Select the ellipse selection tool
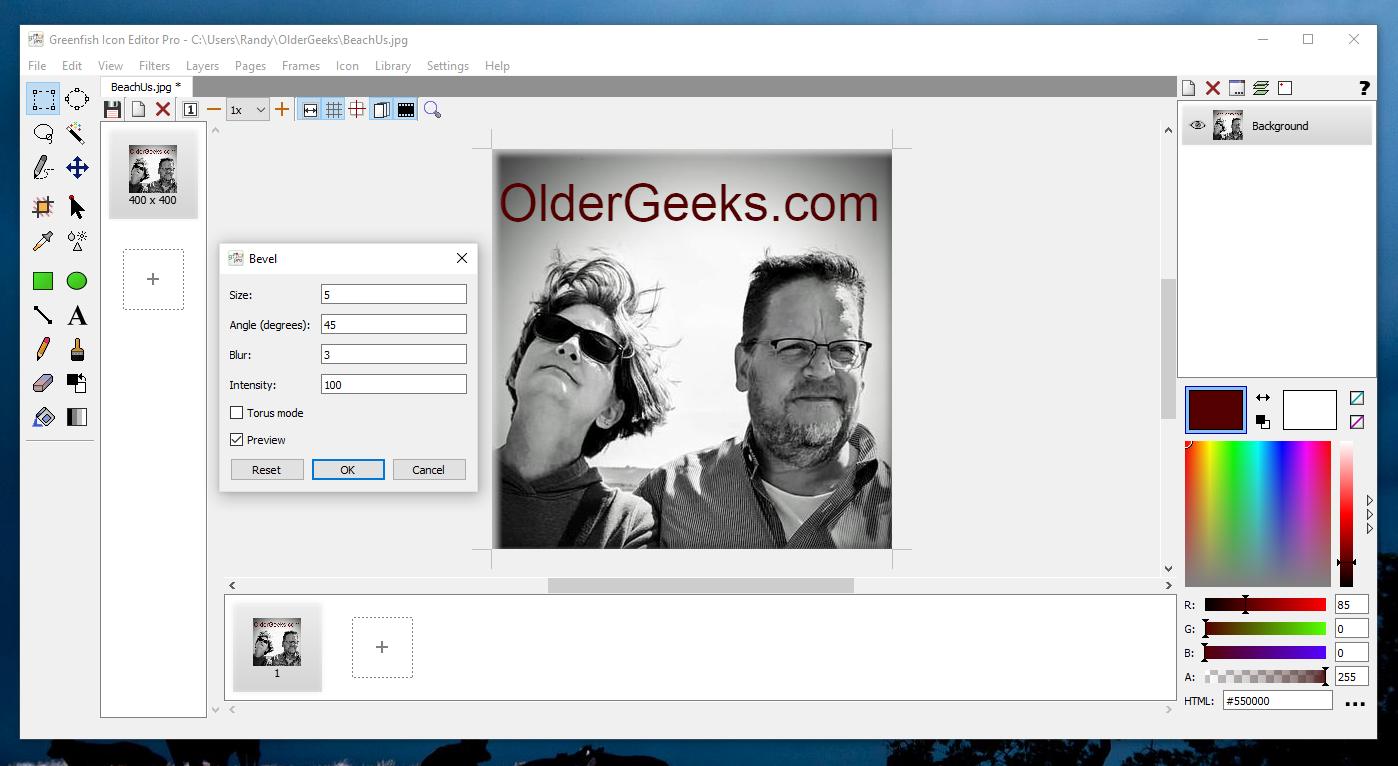This screenshot has height=766, width=1398. click(77, 99)
